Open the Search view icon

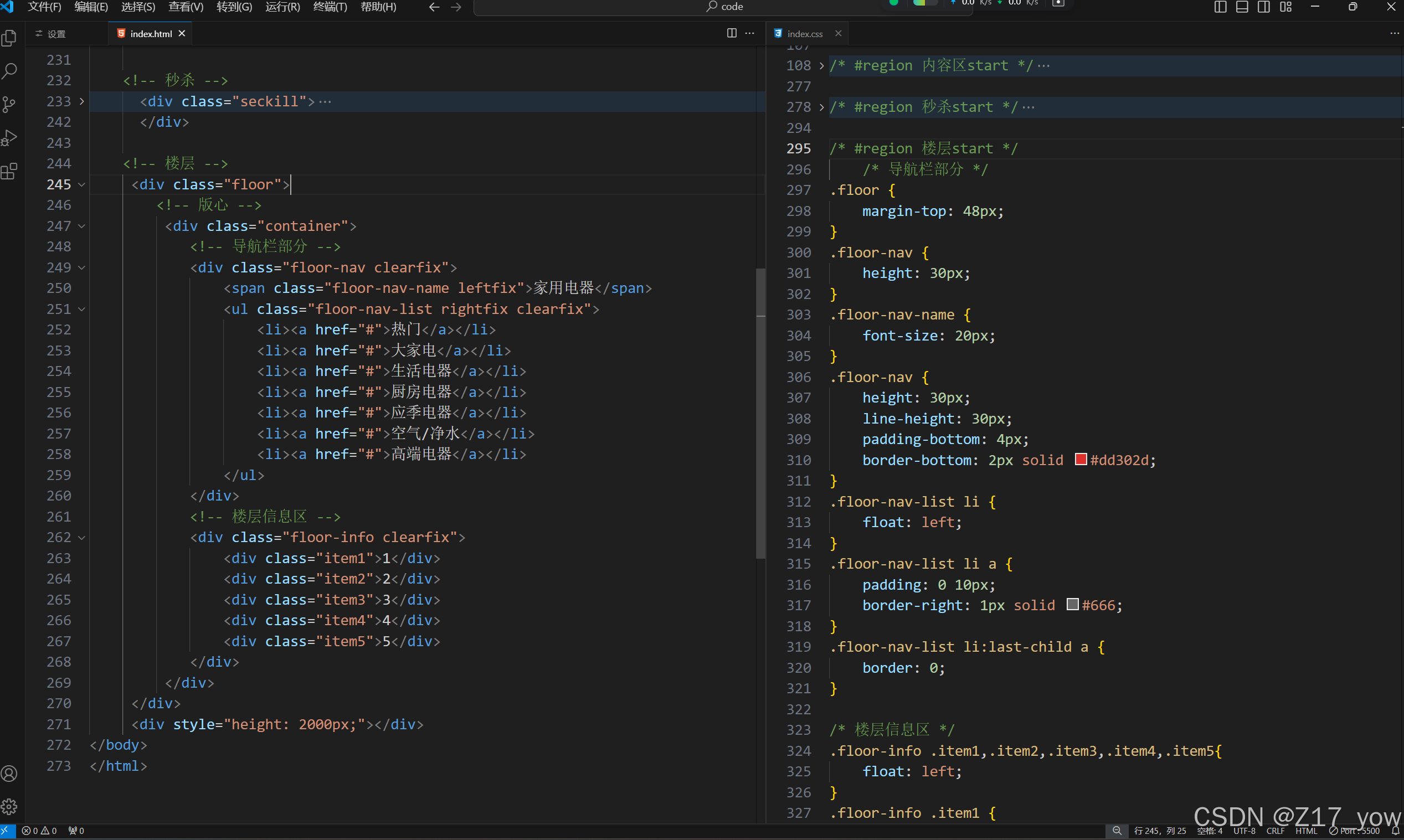[9, 71]
